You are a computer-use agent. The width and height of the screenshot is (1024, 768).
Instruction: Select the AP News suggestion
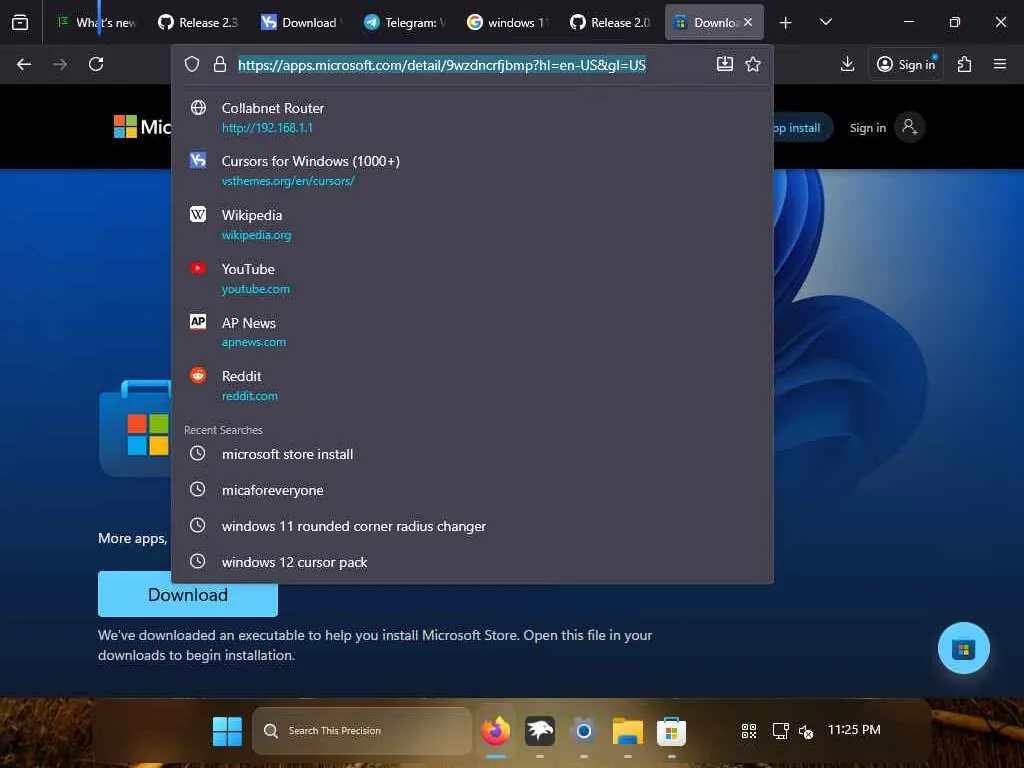pyautogui.click(x=472, y=332)
